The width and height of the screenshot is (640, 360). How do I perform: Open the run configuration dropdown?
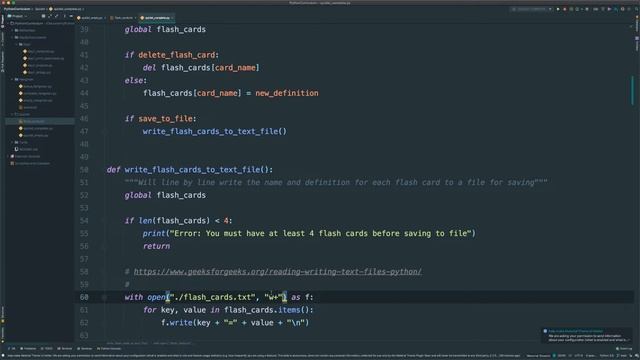(x=532, y=9)
